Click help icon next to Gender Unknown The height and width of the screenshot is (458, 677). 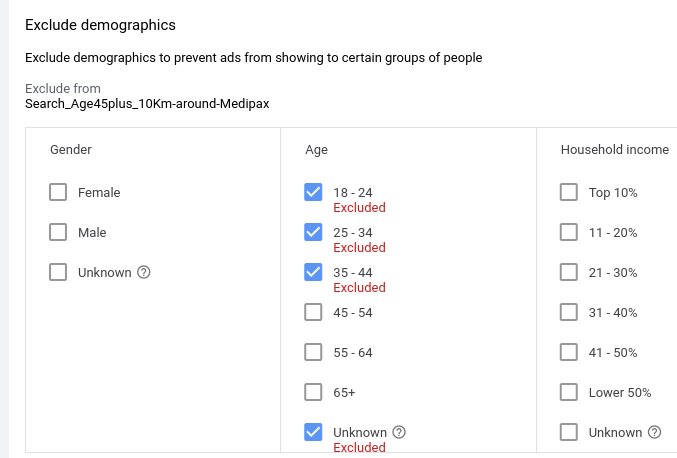[x=143, y=272]
